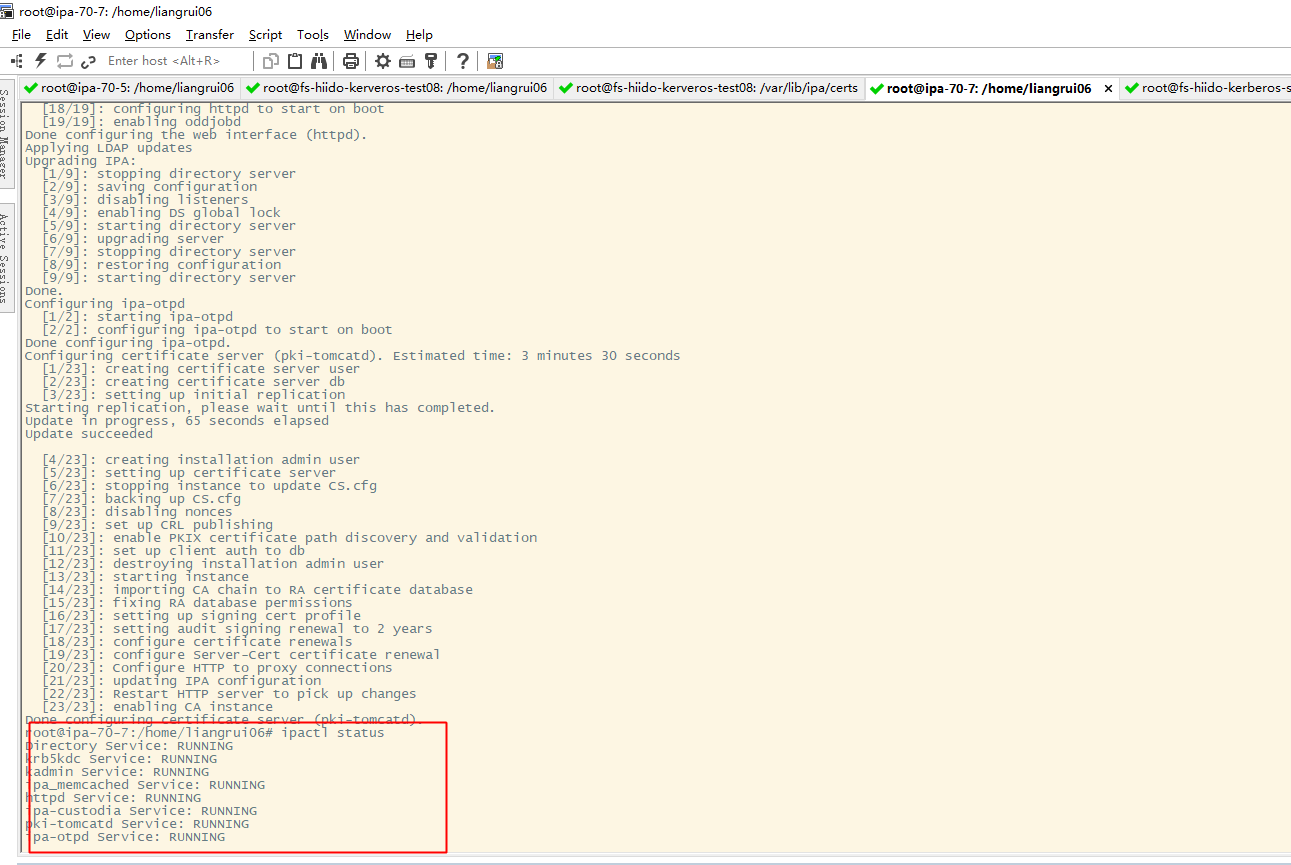Click the Print icon
This screenshot has height=865, width=1291.
(x=351, y=61)
